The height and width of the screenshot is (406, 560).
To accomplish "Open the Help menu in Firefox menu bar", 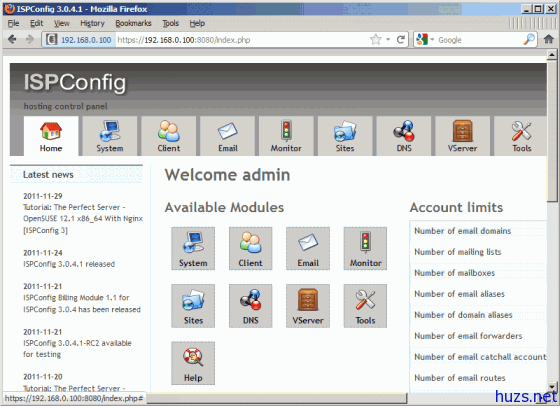I will click(197, 23).
